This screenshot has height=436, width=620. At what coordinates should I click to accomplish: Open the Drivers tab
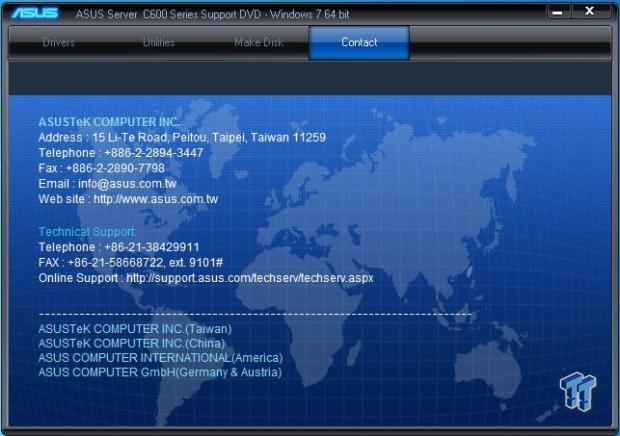click(x=58, y=42)
